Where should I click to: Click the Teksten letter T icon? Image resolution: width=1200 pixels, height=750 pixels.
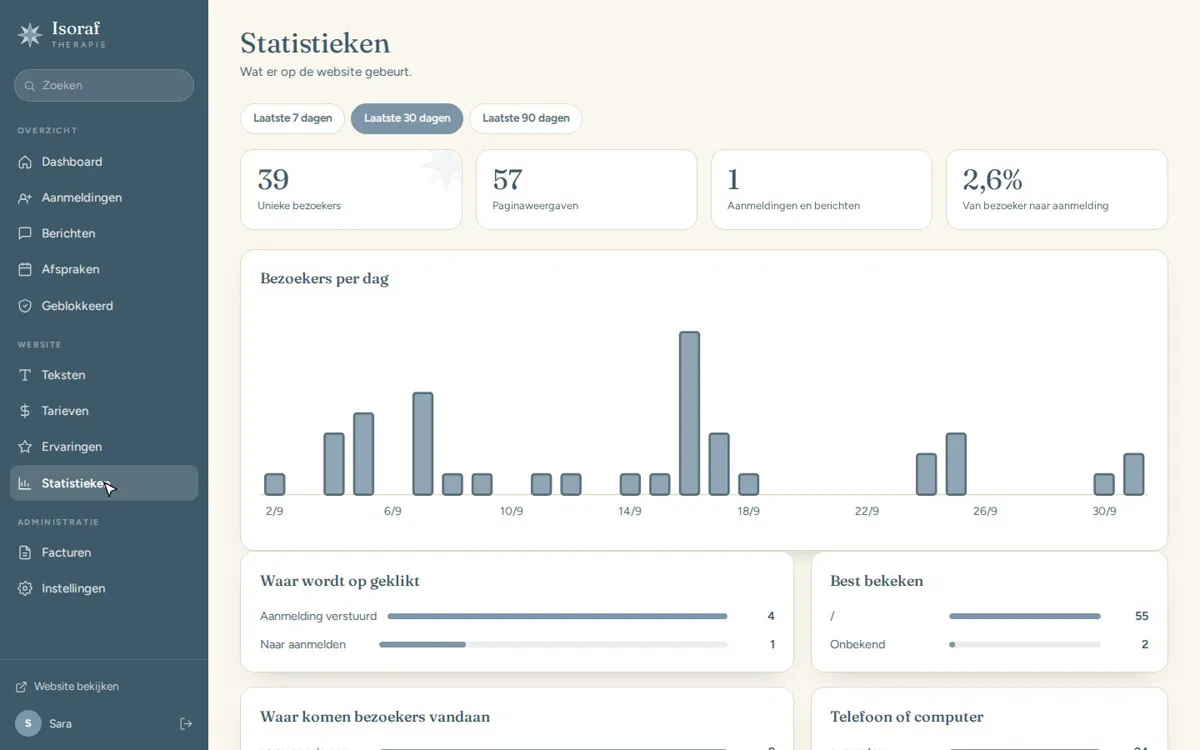pos(25,376)
